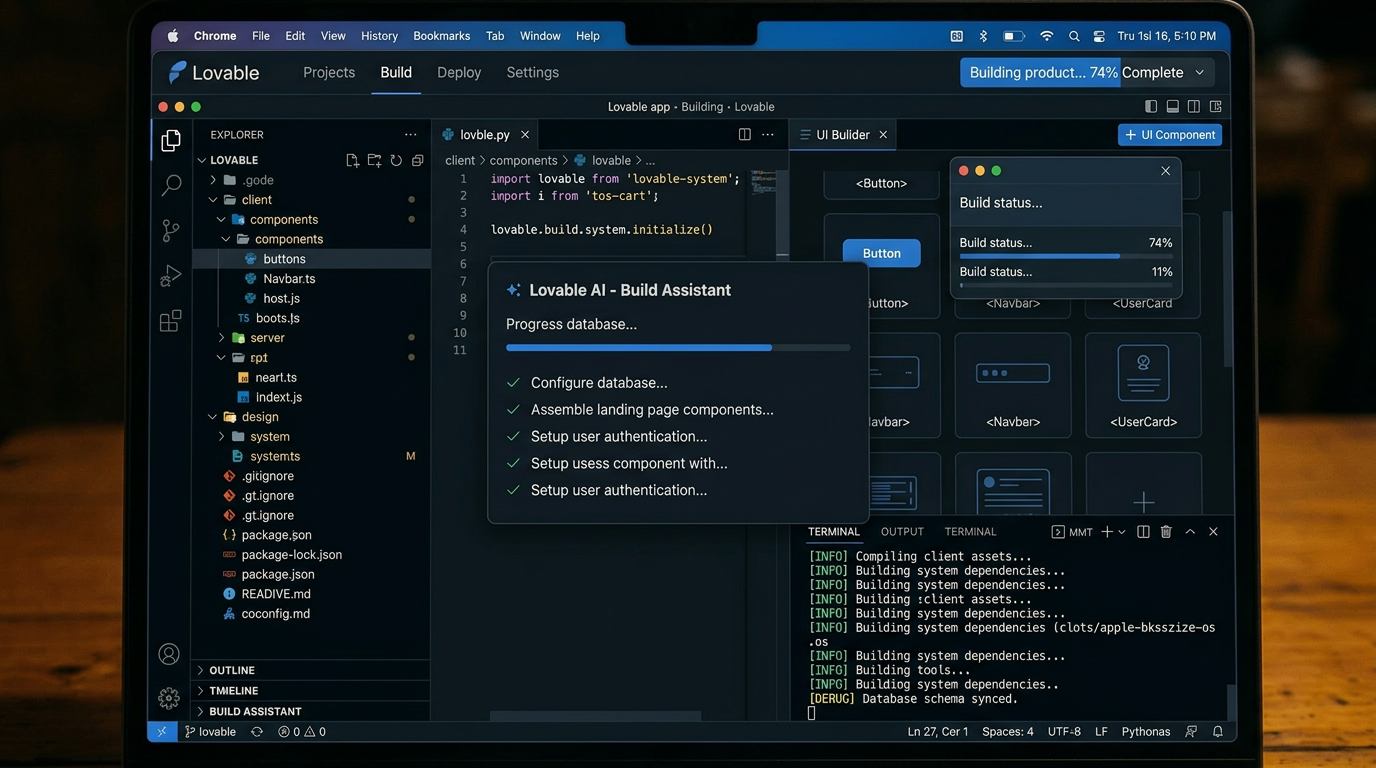The height and width of the screenshot is (768, 1376).
Task: Click the blue UI Component button
Action: [1169, 134]
